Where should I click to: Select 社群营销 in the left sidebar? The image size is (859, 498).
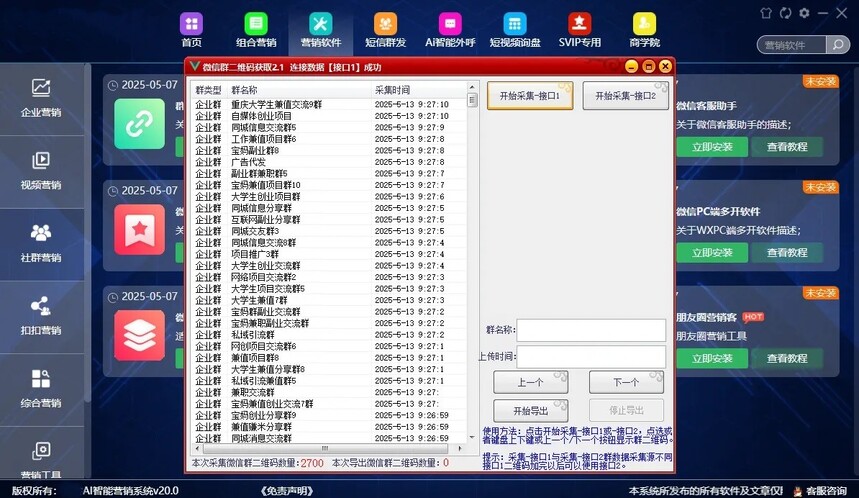pyautogui.click(x=41, y=244)
